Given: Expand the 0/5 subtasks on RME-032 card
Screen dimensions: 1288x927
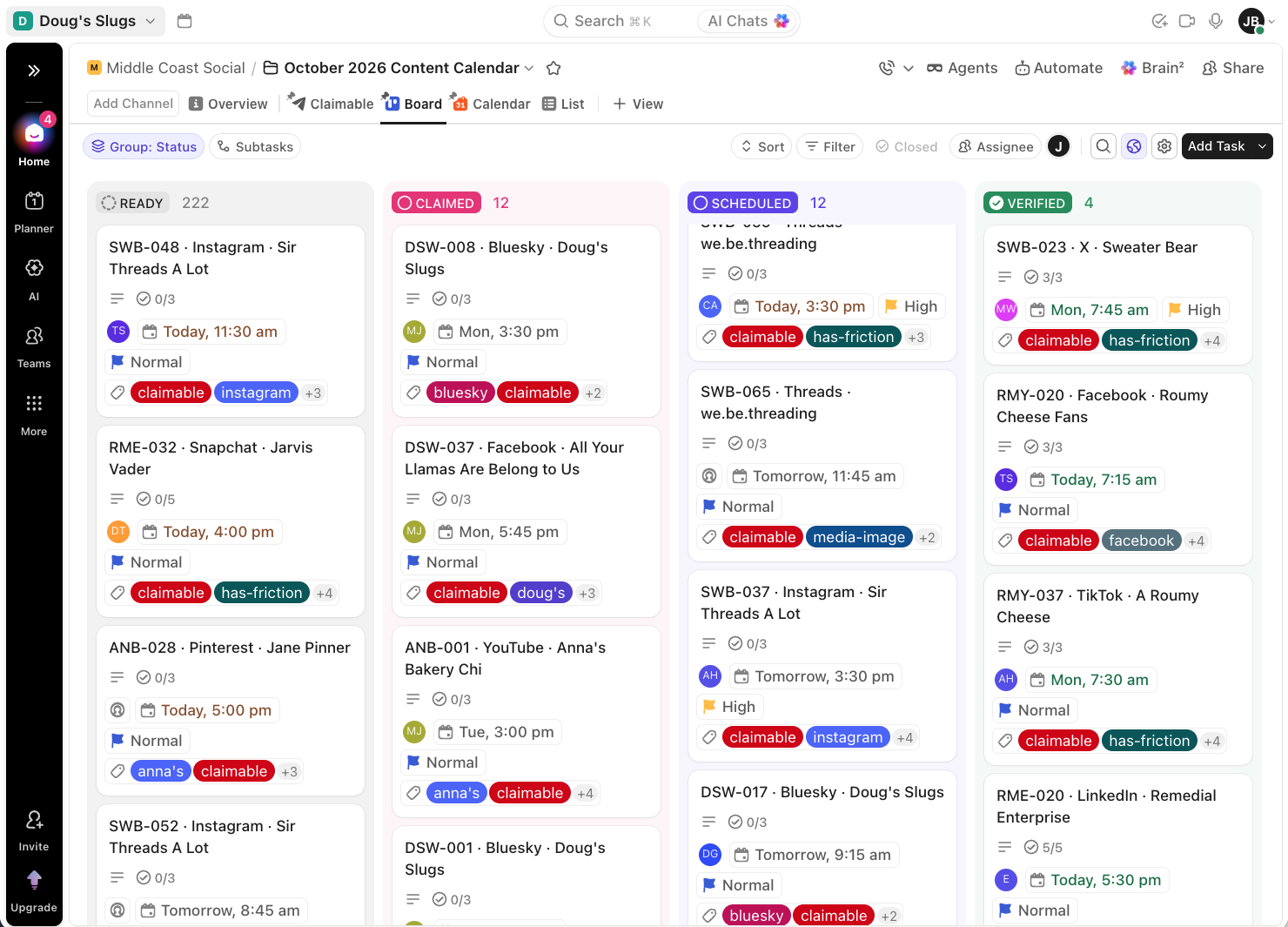Looking at the screenshot, I should point(156,499).
